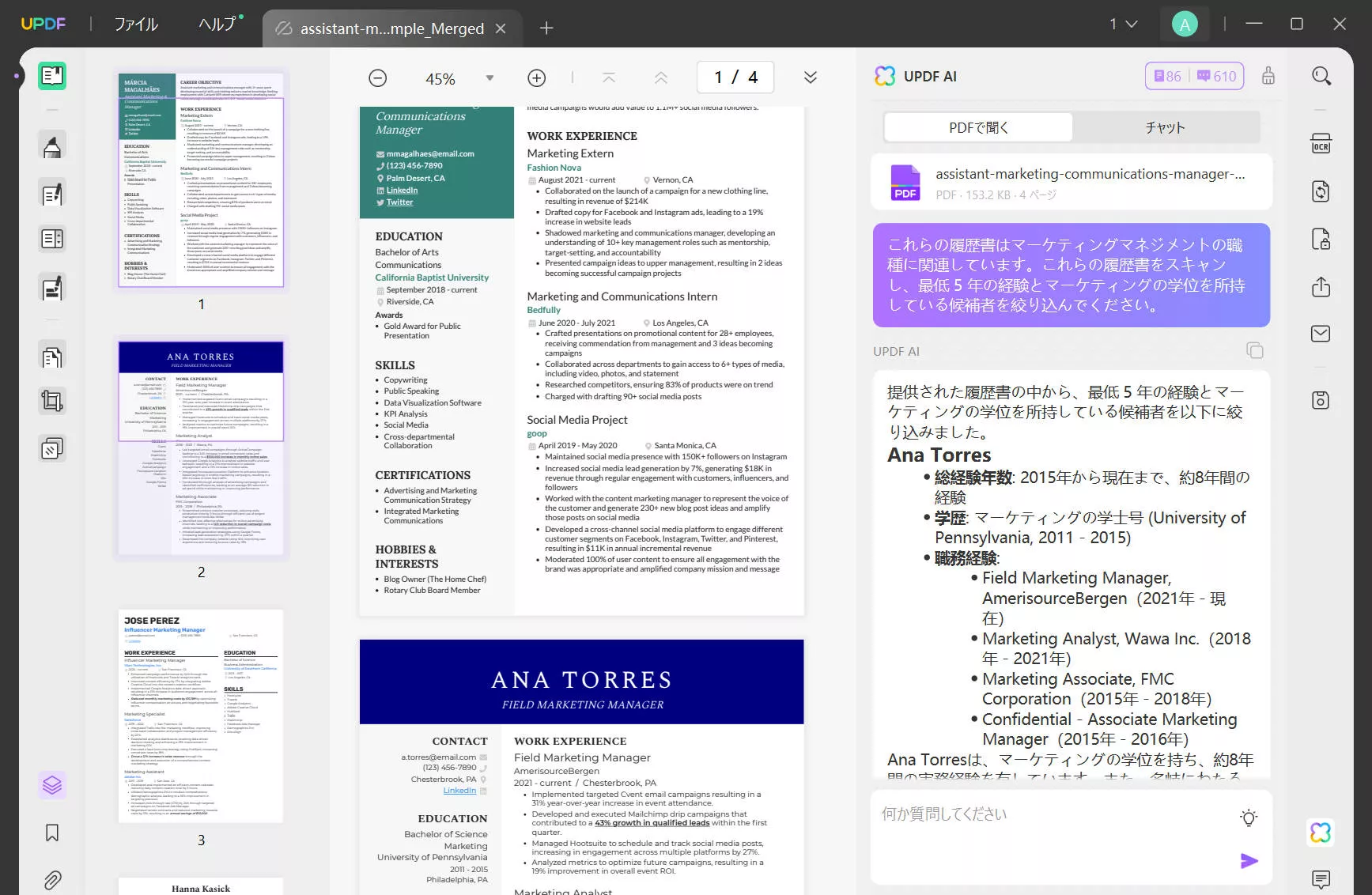Open the Protect PDF lock-page icon

(1321, 239)
